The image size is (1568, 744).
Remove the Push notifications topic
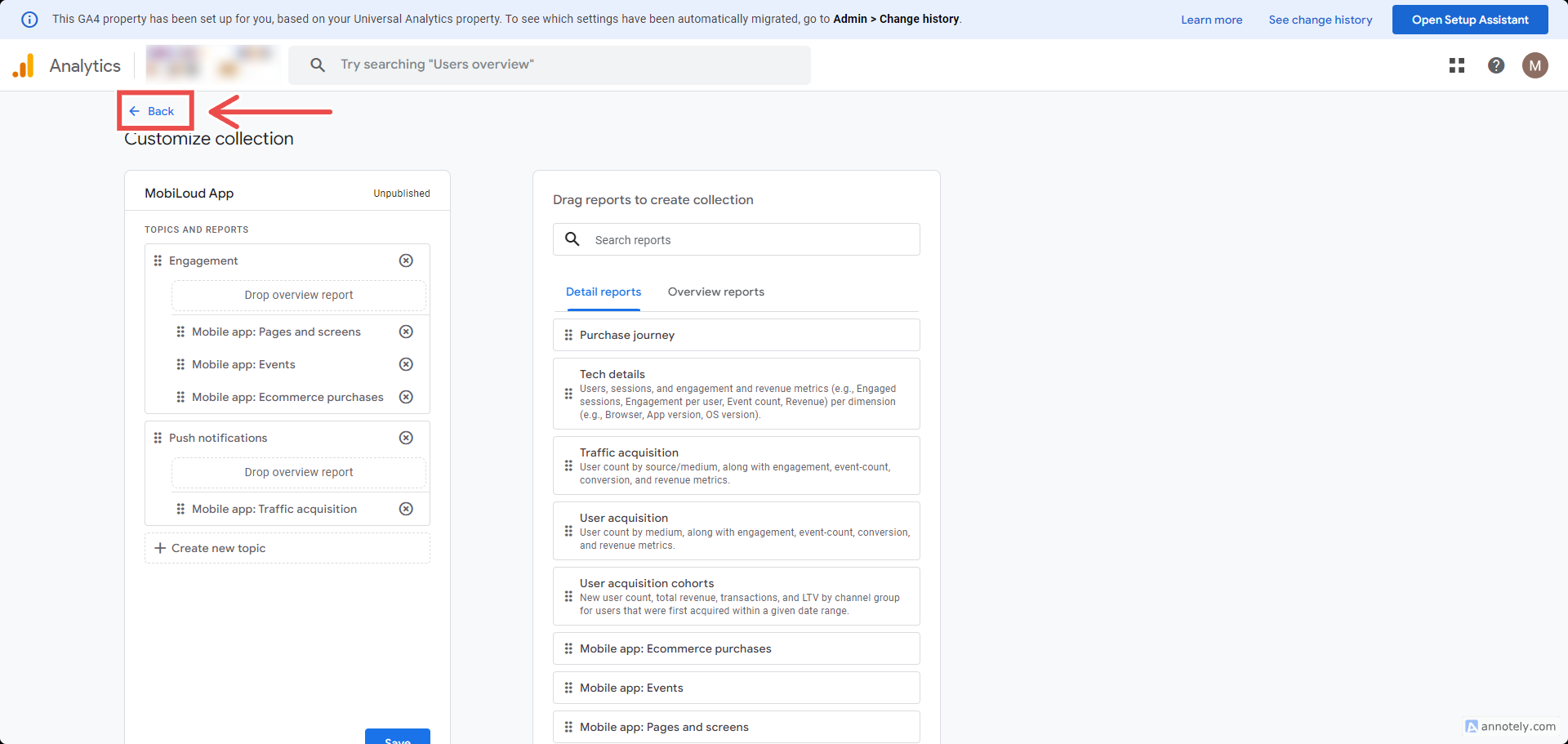pos(406,438)
